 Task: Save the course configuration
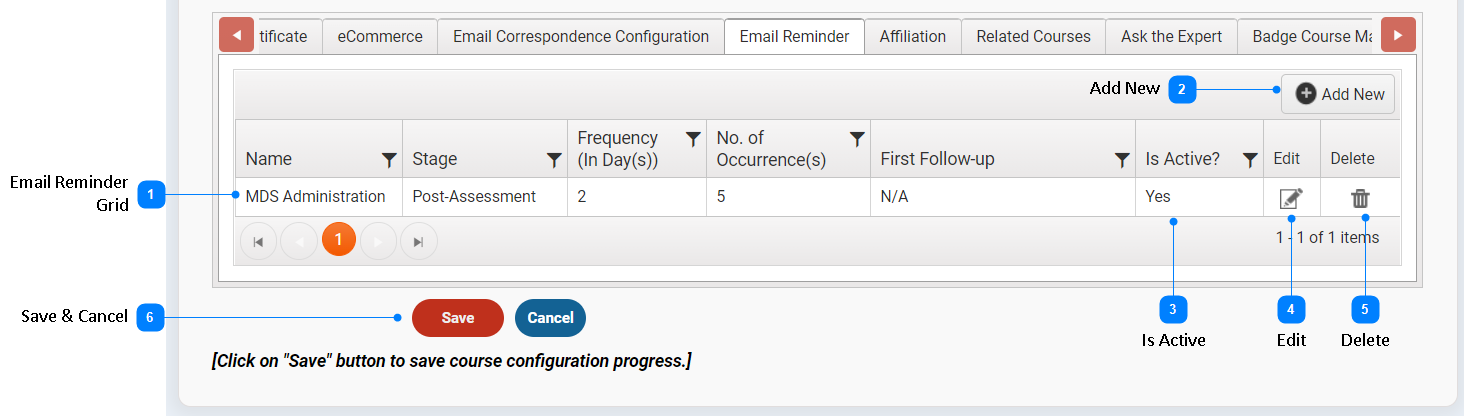458,318
